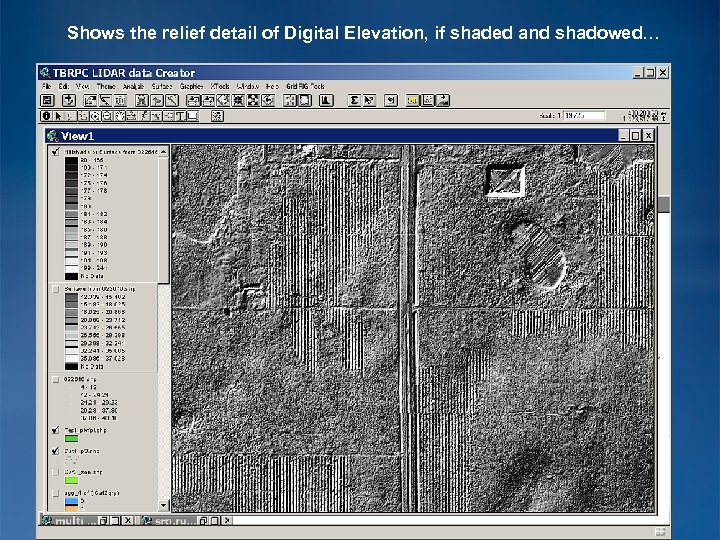720x540 pixels.
Task: Click the Hillshade theme name in legend
Action: pos(111,152)
